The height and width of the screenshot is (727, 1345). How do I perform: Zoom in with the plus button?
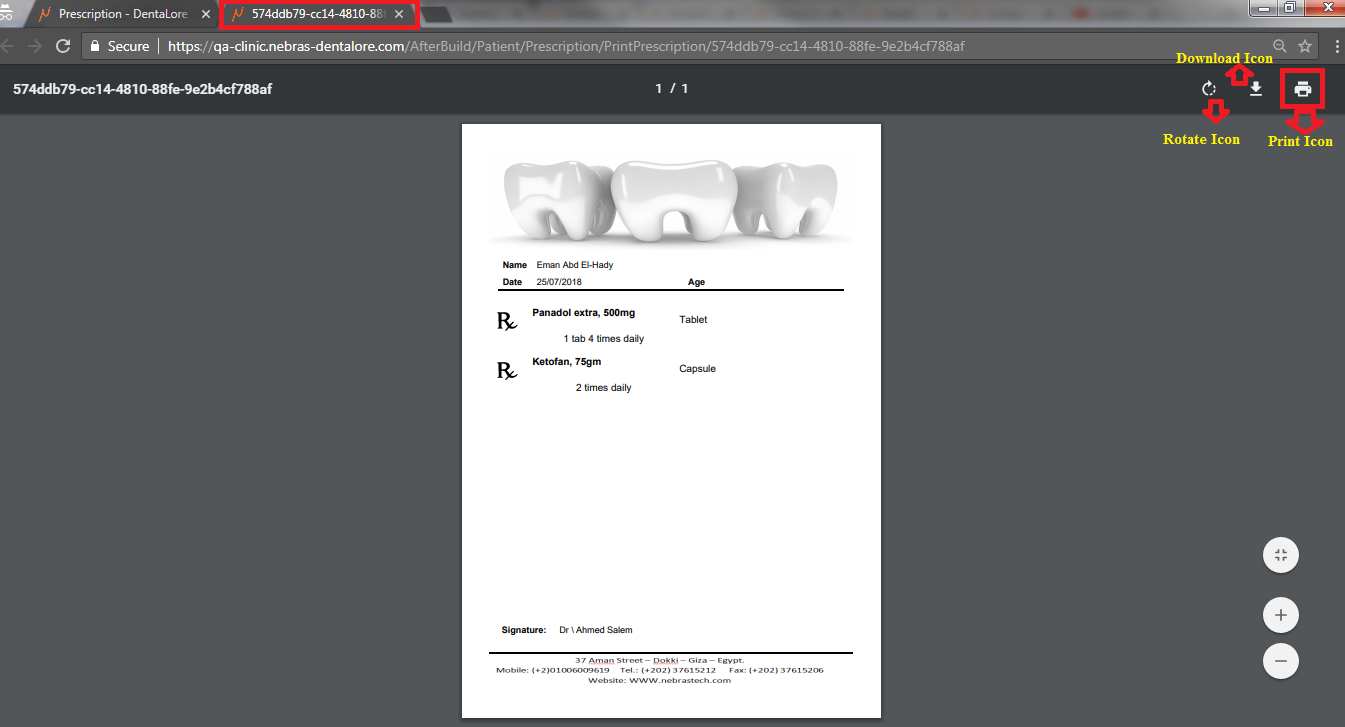click(x=1281, y=615)
